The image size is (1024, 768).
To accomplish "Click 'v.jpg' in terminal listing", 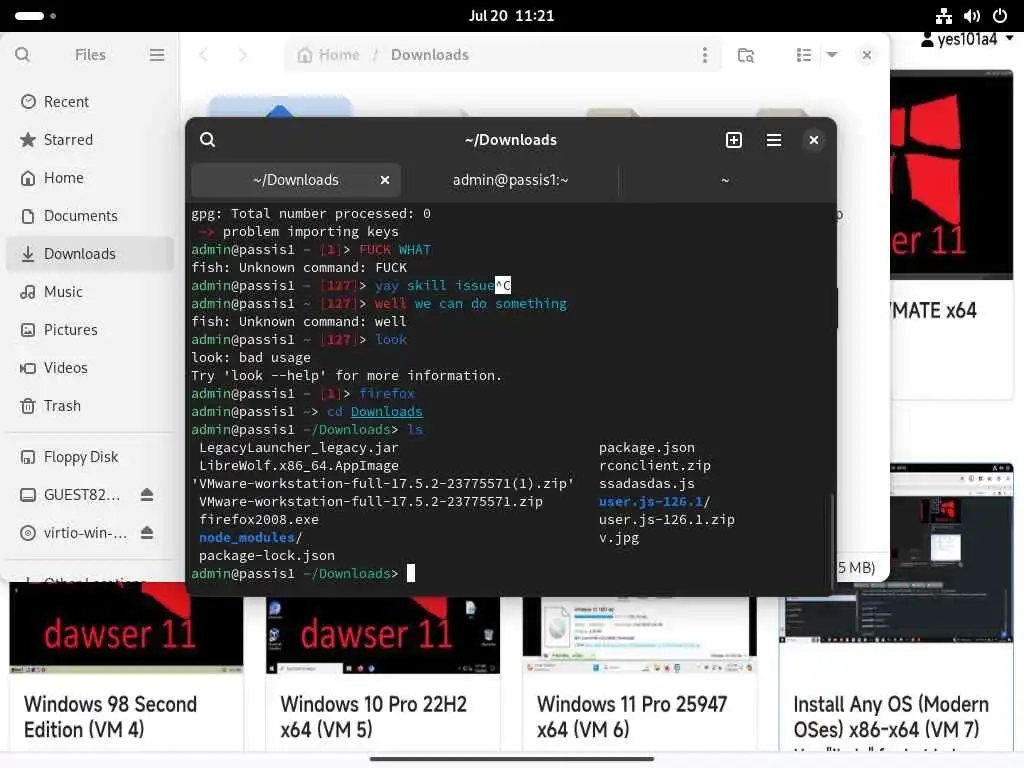I will point(618,537).
